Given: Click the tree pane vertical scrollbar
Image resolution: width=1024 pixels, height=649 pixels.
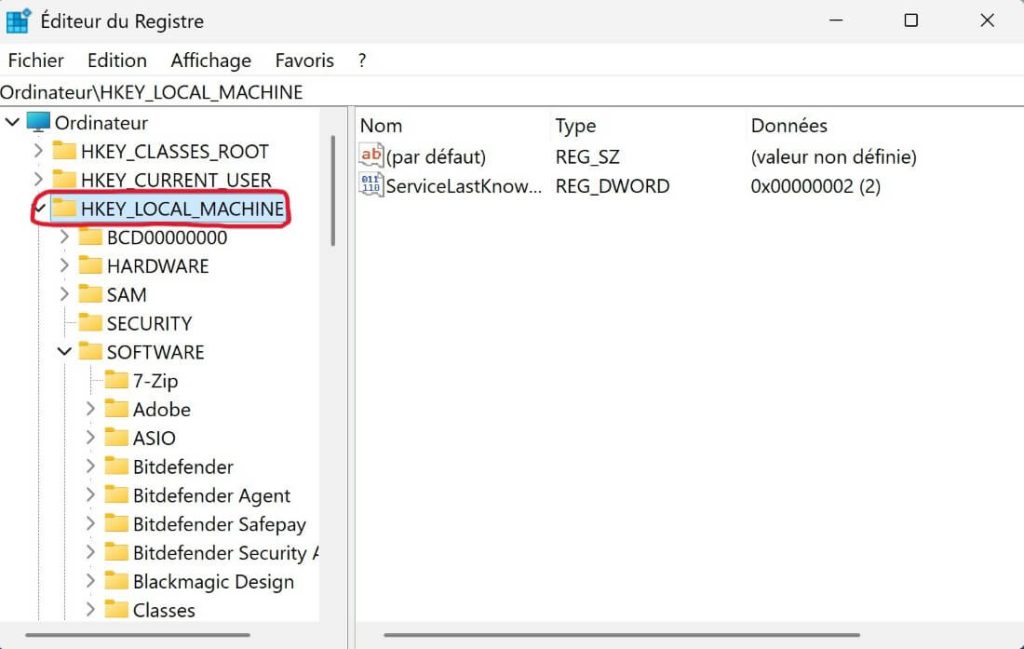Looking at the screenshot, I should pyautogui.click(x=333, y=190).
